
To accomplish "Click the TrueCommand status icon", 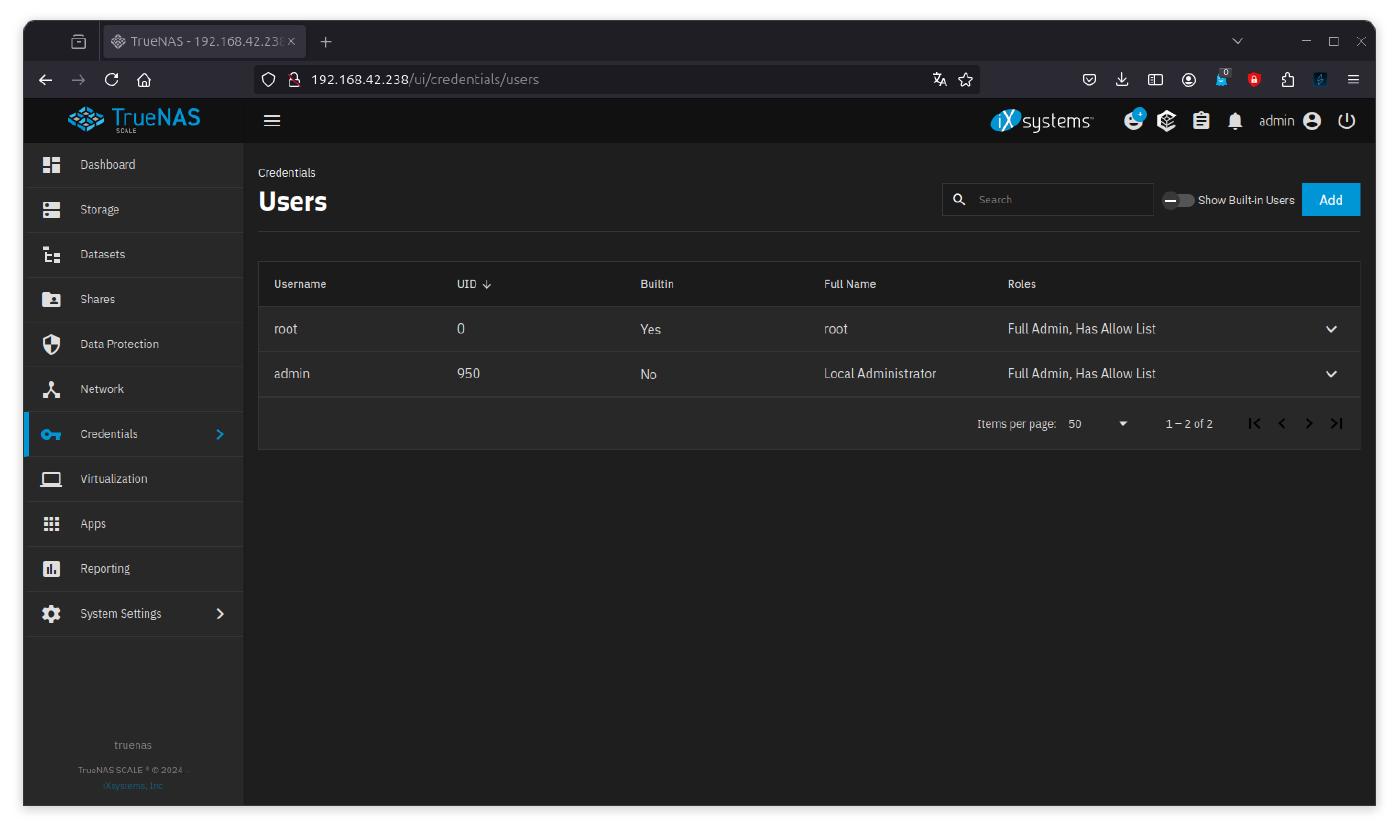I will pos(1167,121).
